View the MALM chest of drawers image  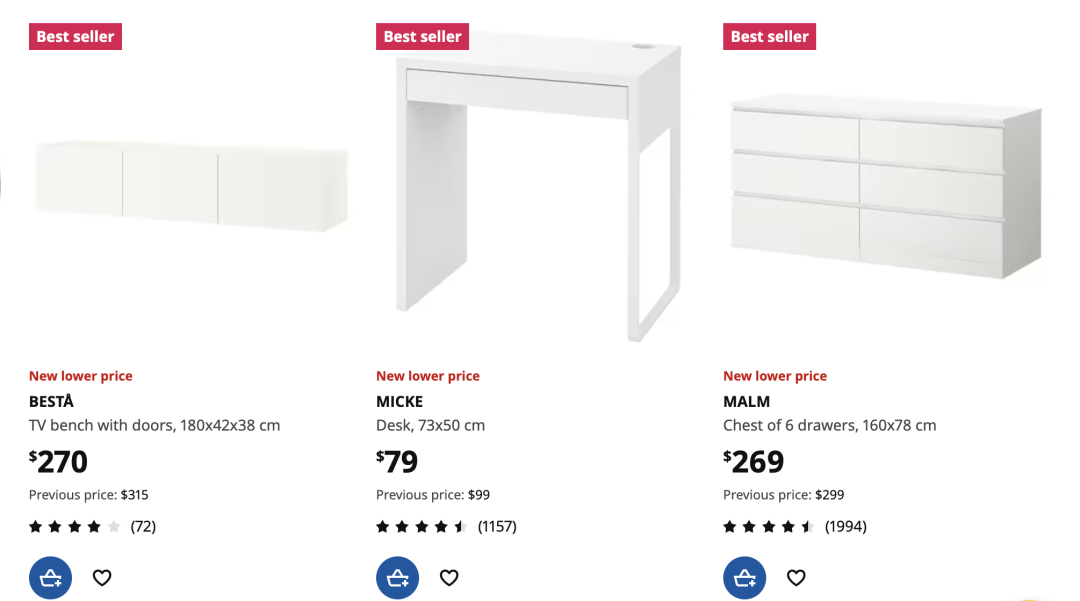click(886, 186)
